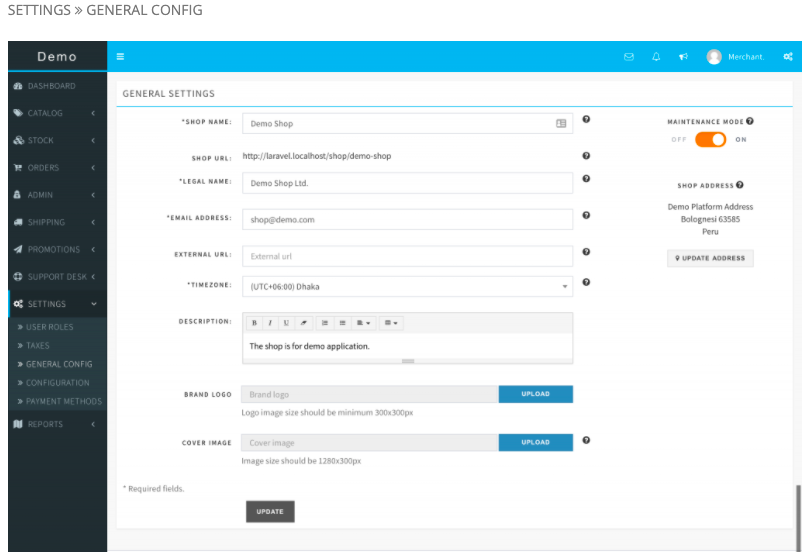
Task: Click help icon beside External URL field
Action: [x=586, y=252]
